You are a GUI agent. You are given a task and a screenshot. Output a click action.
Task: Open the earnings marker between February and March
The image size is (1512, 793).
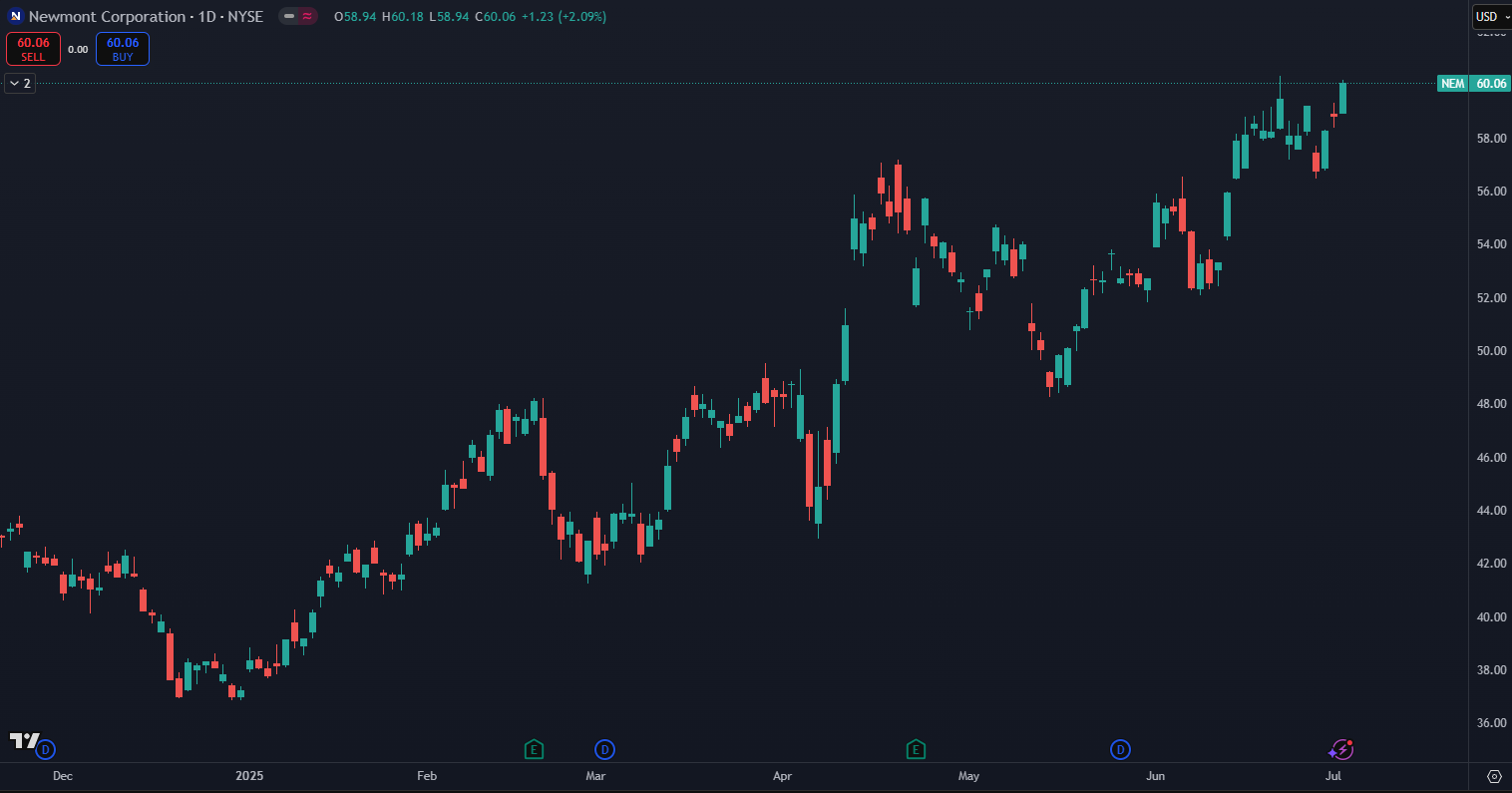coord(534,749)
